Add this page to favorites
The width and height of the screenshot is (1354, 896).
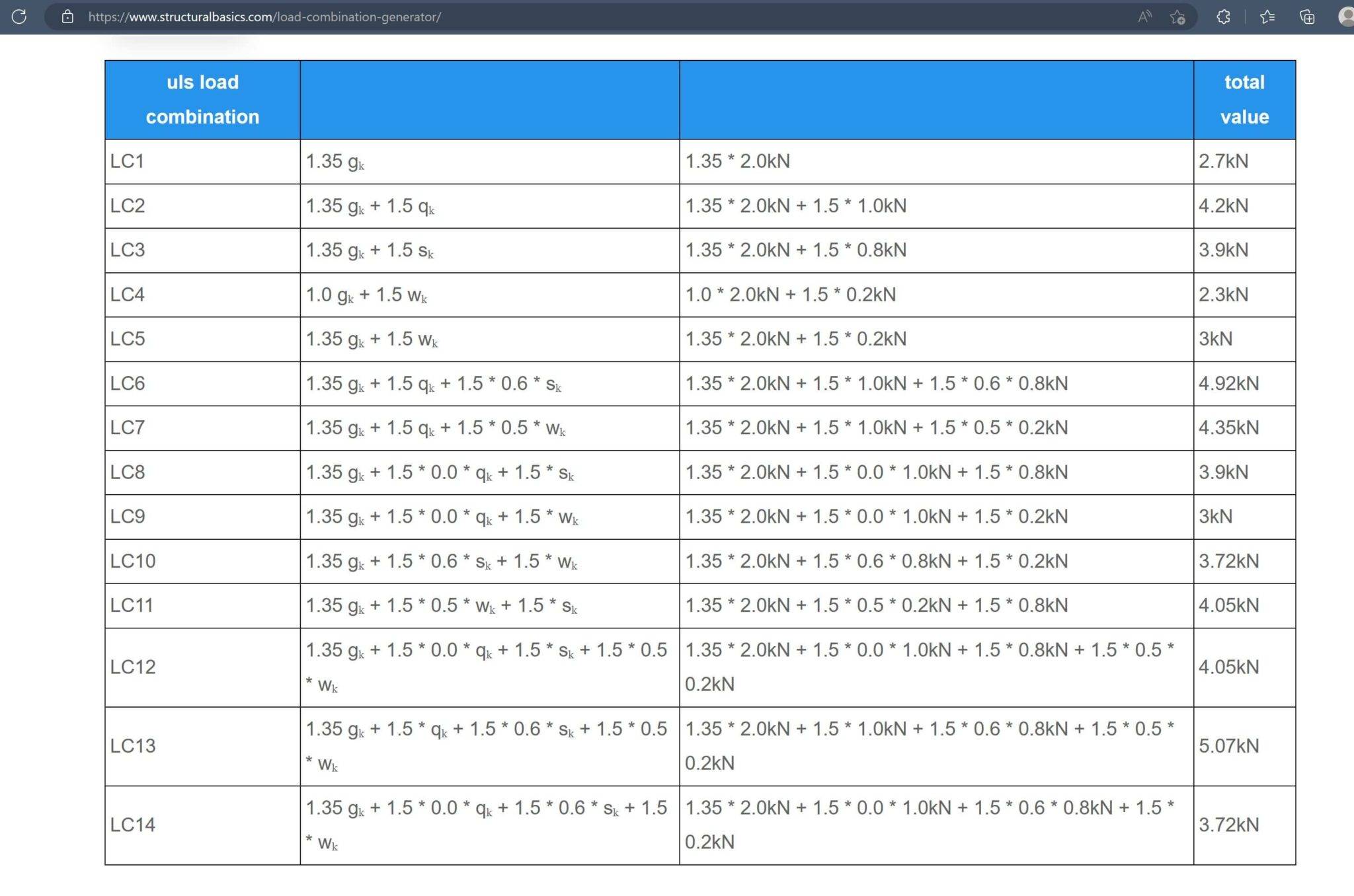[1176, 17]
